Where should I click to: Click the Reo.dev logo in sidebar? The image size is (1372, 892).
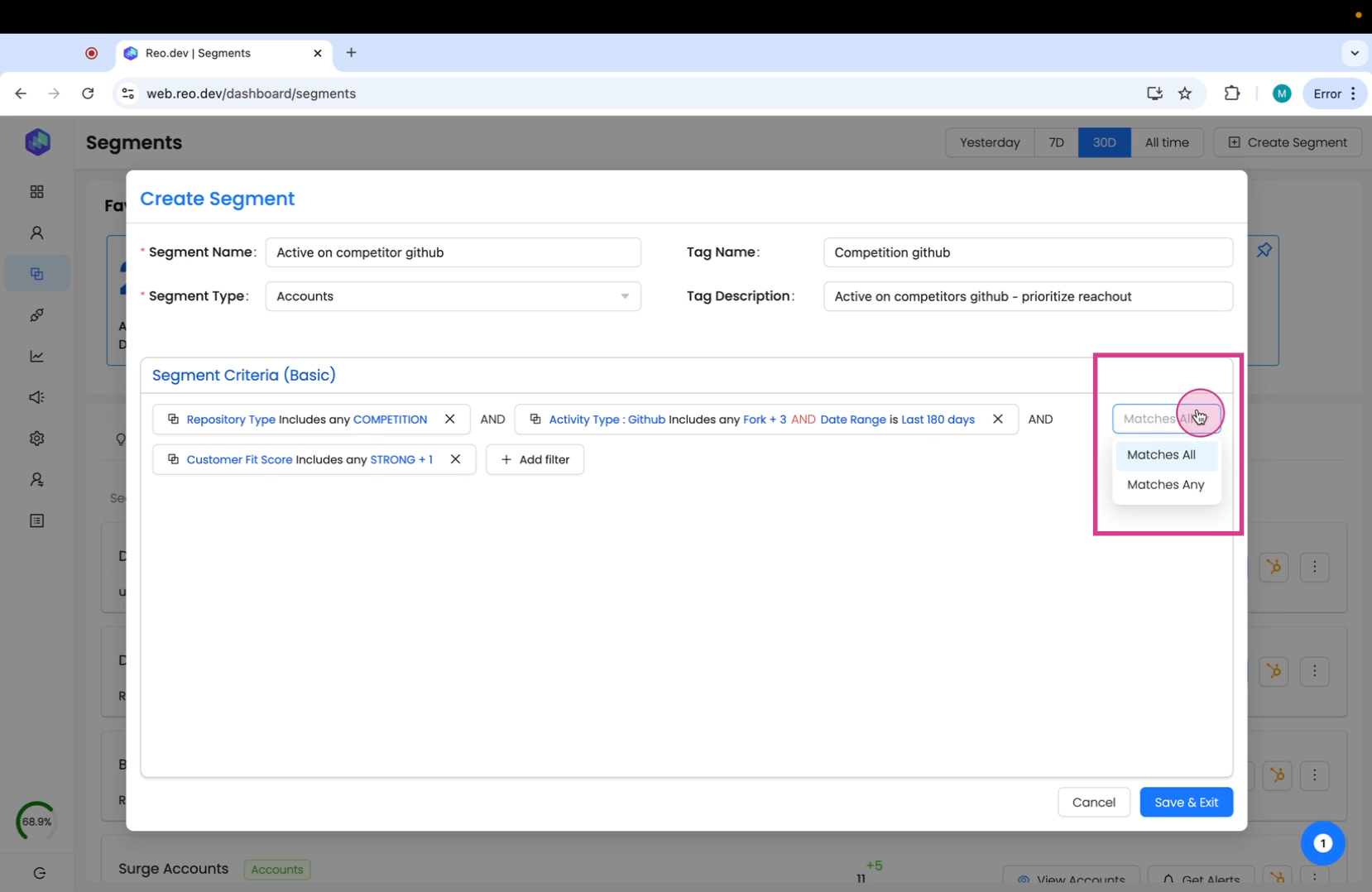[x=37, y=142]
